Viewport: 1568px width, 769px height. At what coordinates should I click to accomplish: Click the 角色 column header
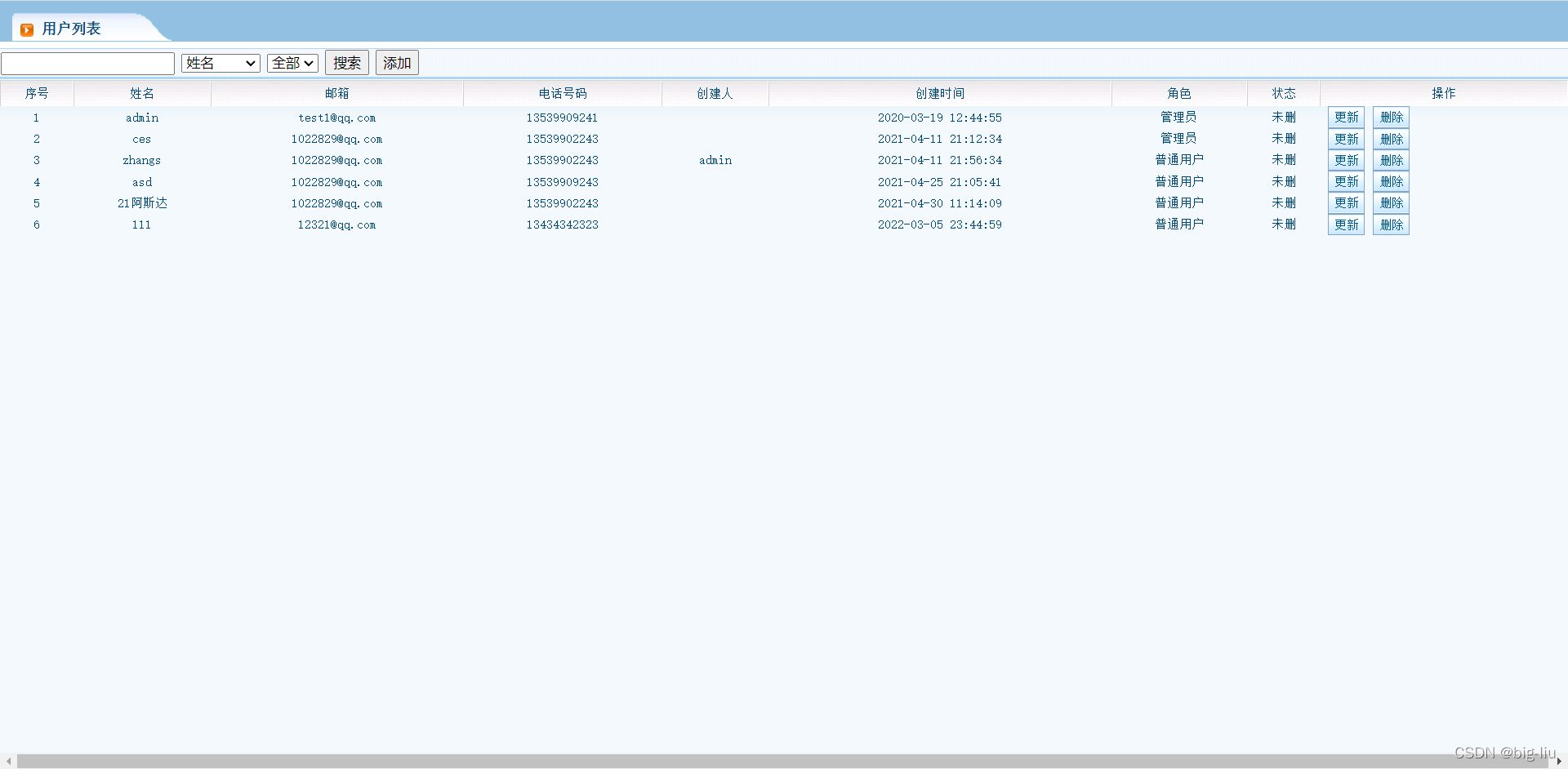pos(1179,93)
